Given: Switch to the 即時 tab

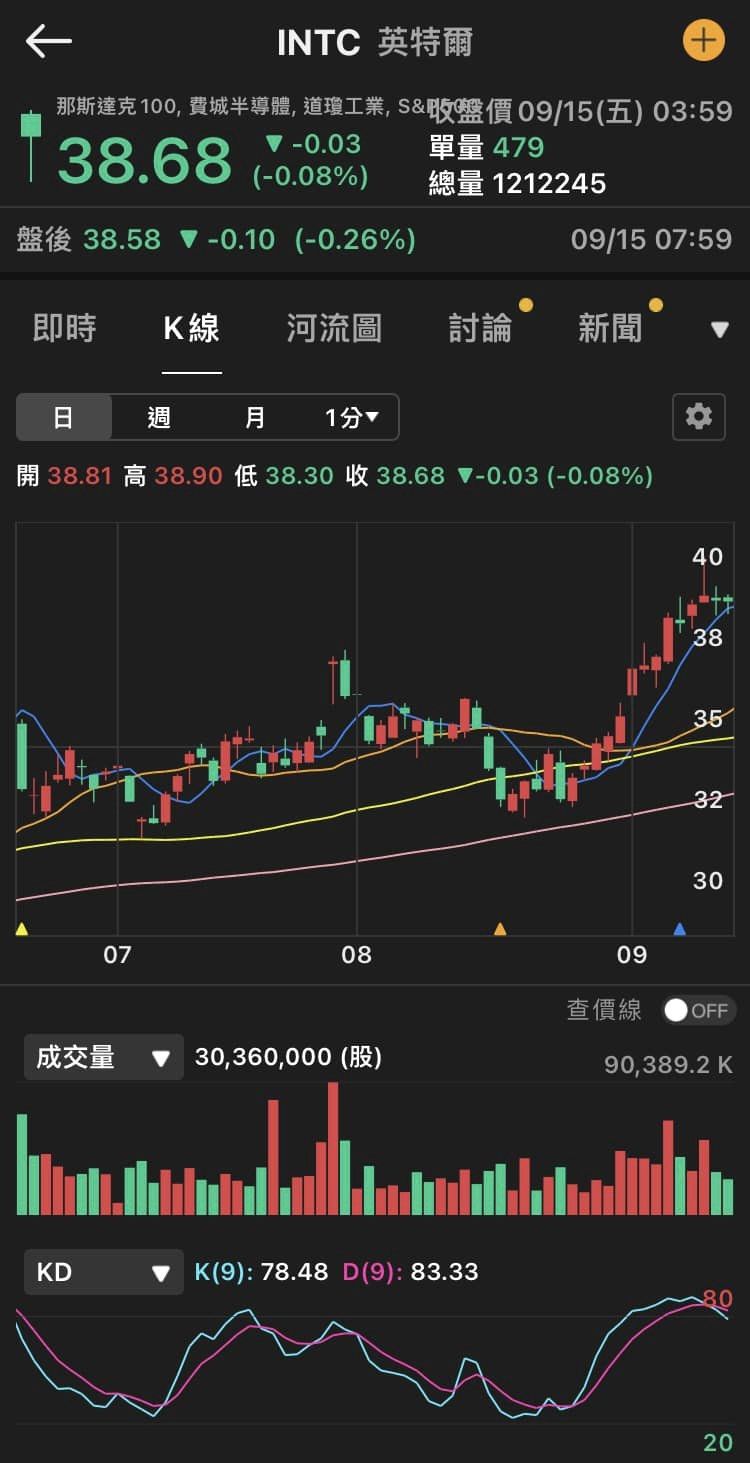Looking at the screenshot, I should pyautogui.click(x=65, y=328).
